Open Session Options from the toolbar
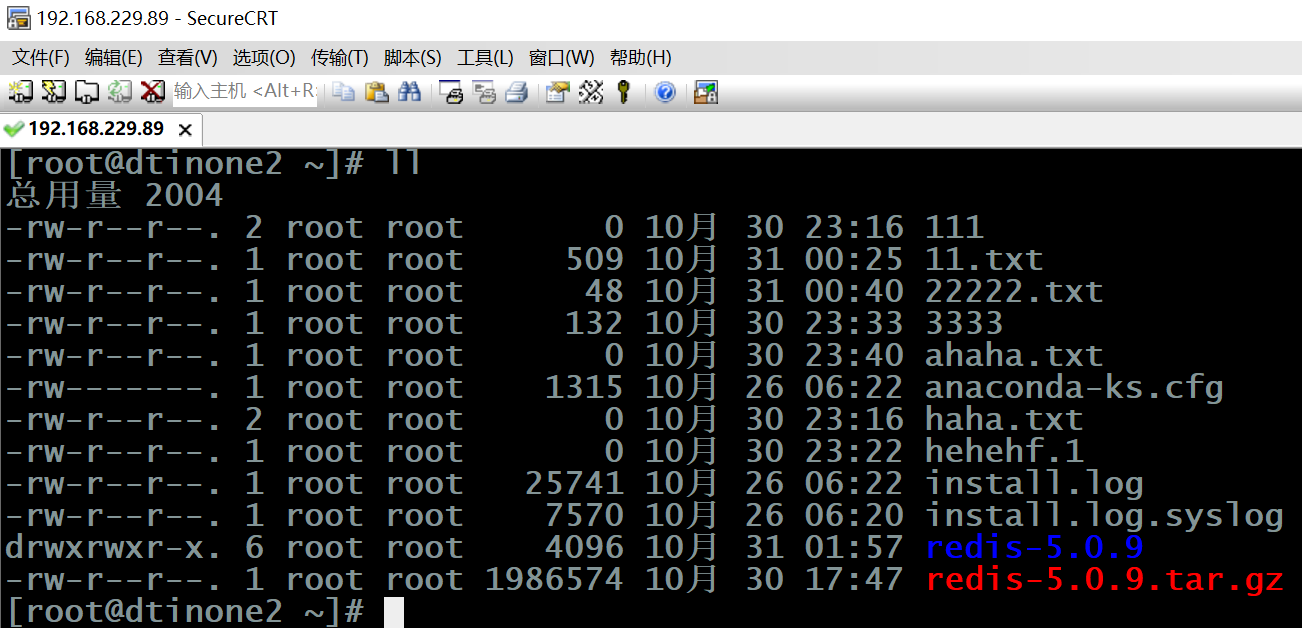 [557, 92]
